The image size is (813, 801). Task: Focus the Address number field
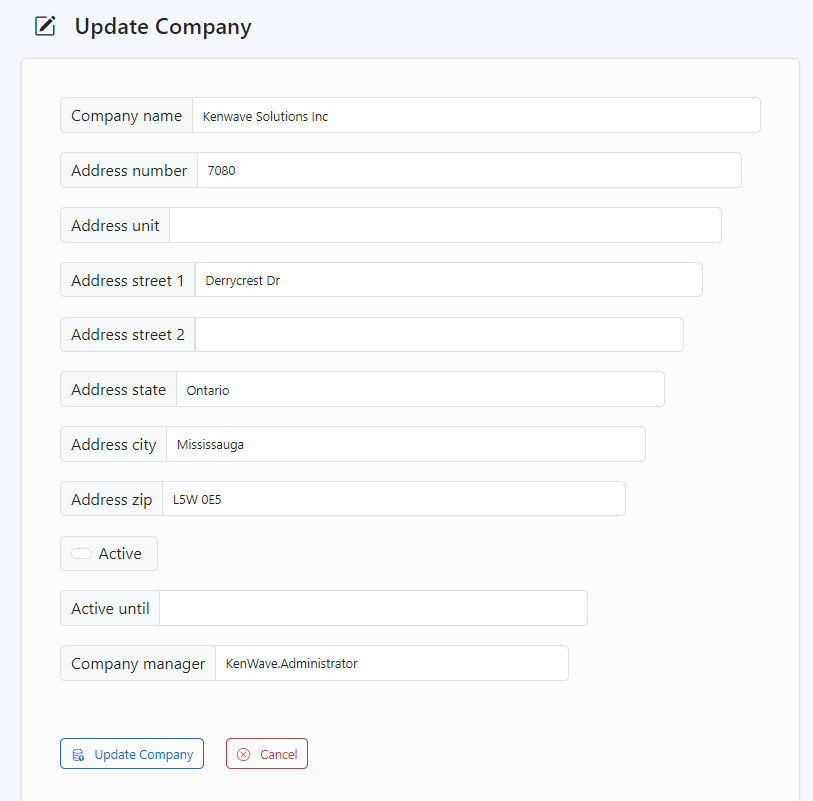point(469,170)
